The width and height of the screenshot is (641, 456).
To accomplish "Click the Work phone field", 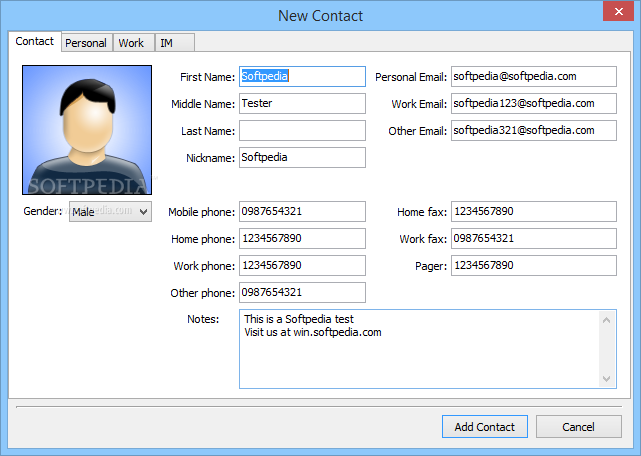I will pos(303,265).
